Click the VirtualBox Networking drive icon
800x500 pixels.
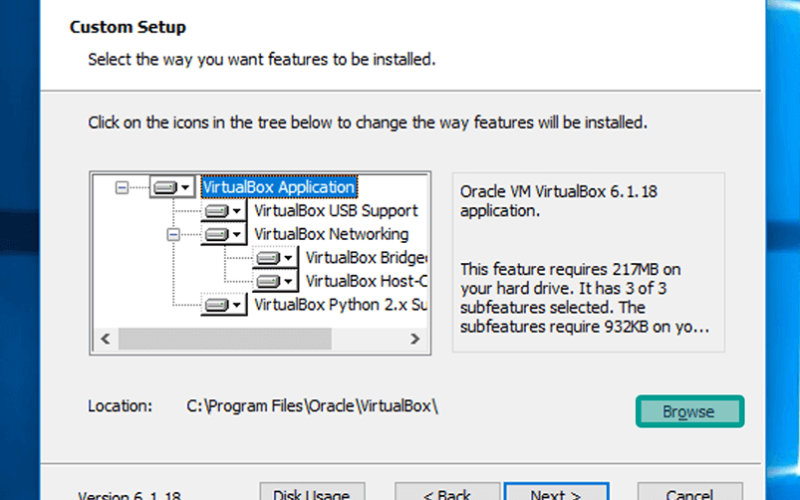pos(217,234)
